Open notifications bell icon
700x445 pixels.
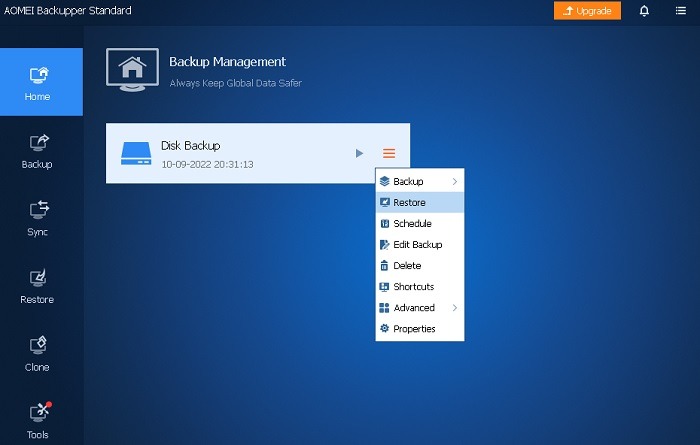(x=644, y=11)
